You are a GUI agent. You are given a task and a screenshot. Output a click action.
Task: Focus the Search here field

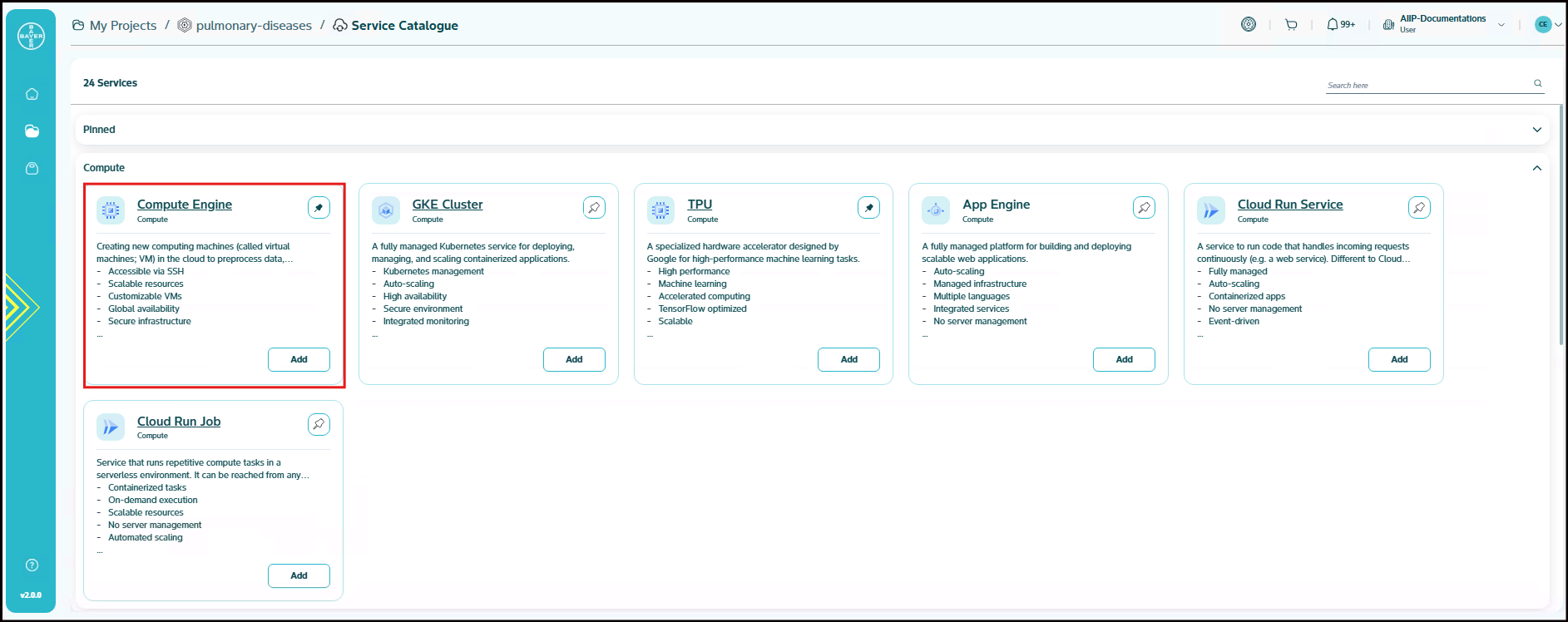[1427, 85]
